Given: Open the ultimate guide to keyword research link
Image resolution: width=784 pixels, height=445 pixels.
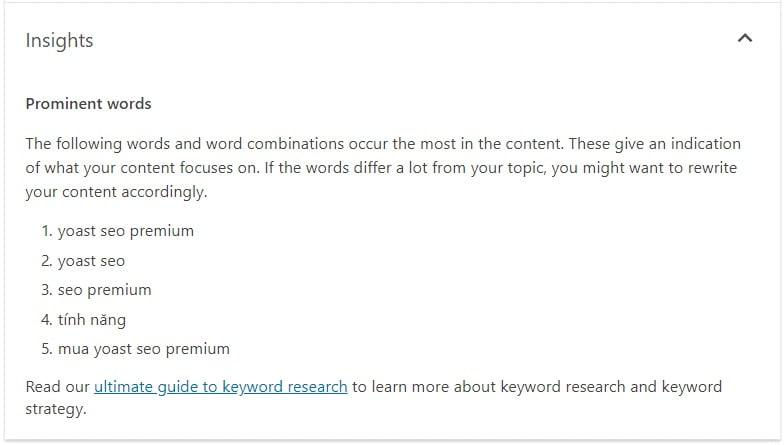Looking at the screenshot, I should click(221, 386).
